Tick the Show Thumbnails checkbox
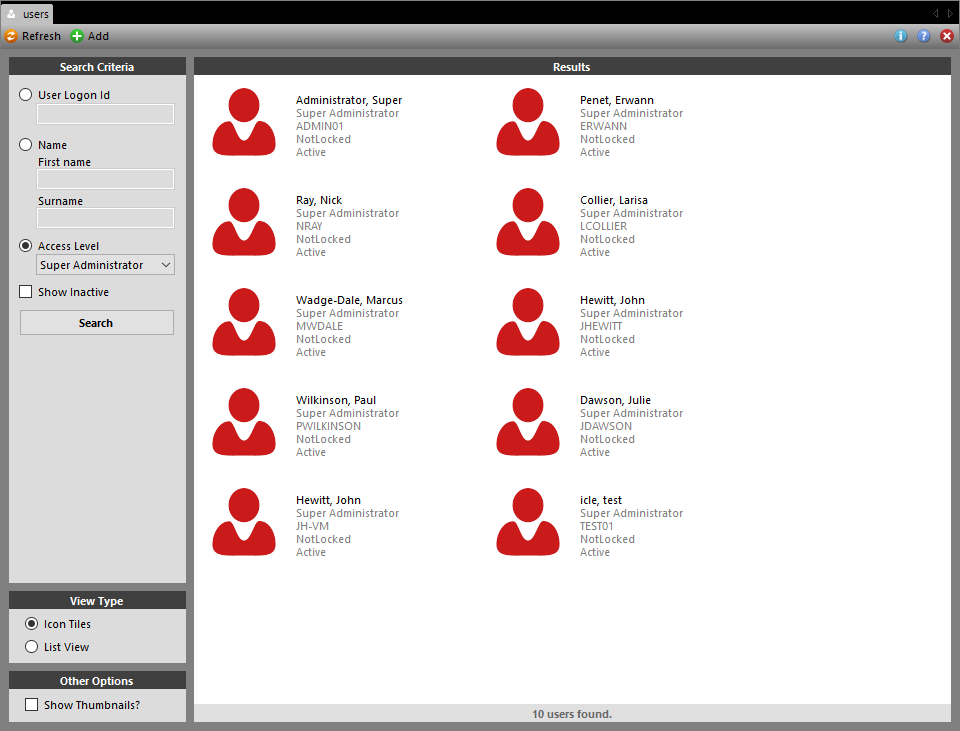 [32, 705]
